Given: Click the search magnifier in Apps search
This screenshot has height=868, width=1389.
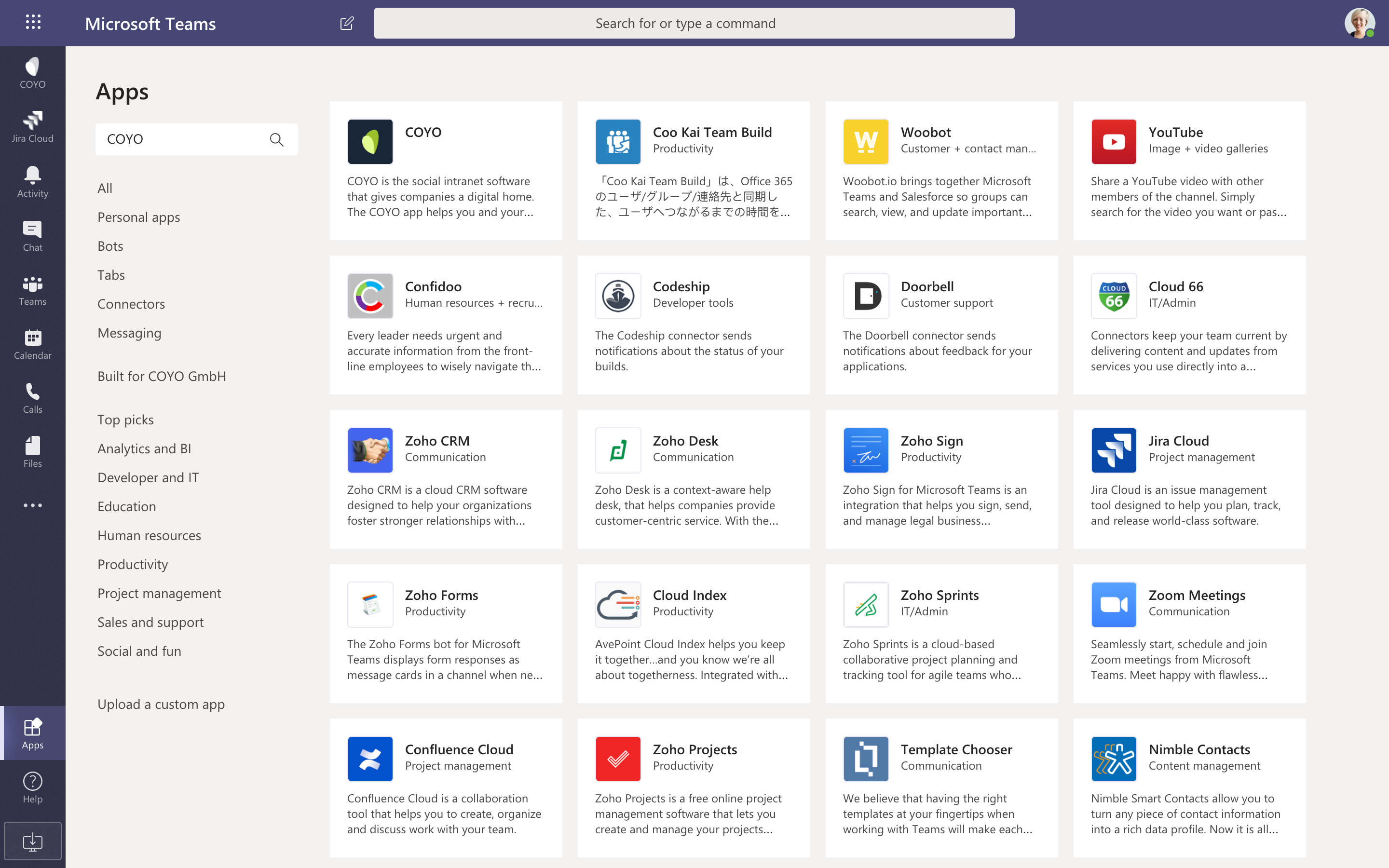Looking at the screenshot, I should (x=277, y=139).
